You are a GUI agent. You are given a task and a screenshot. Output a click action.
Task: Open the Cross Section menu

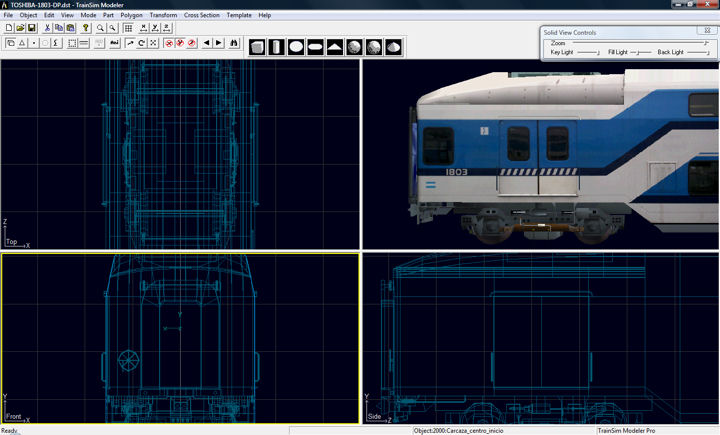pyautogui.click(x=201, y=16)
